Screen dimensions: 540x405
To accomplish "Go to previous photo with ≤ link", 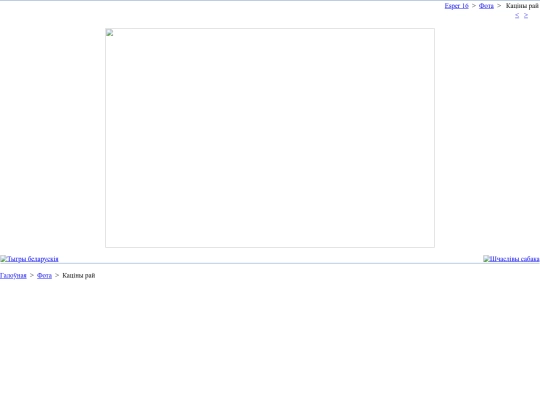I will click(517, 15).
